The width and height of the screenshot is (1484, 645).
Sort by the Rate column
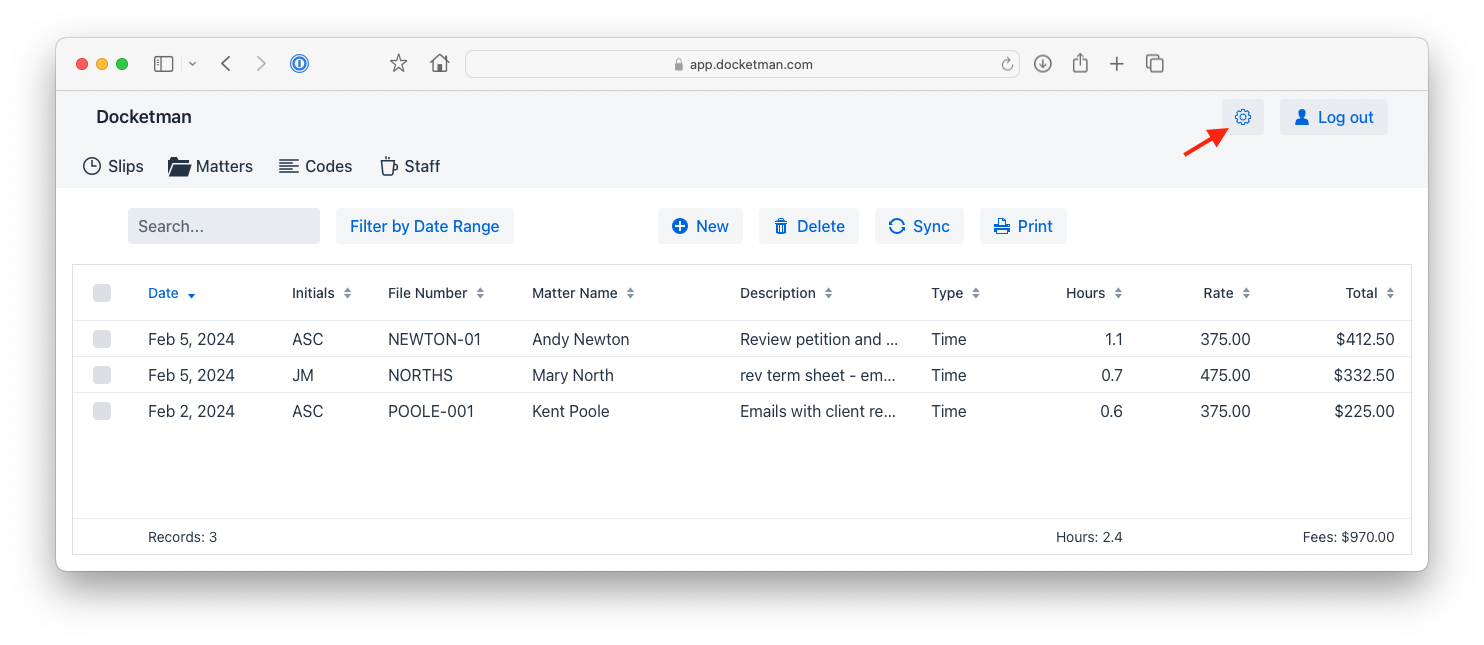[1227, 293]
